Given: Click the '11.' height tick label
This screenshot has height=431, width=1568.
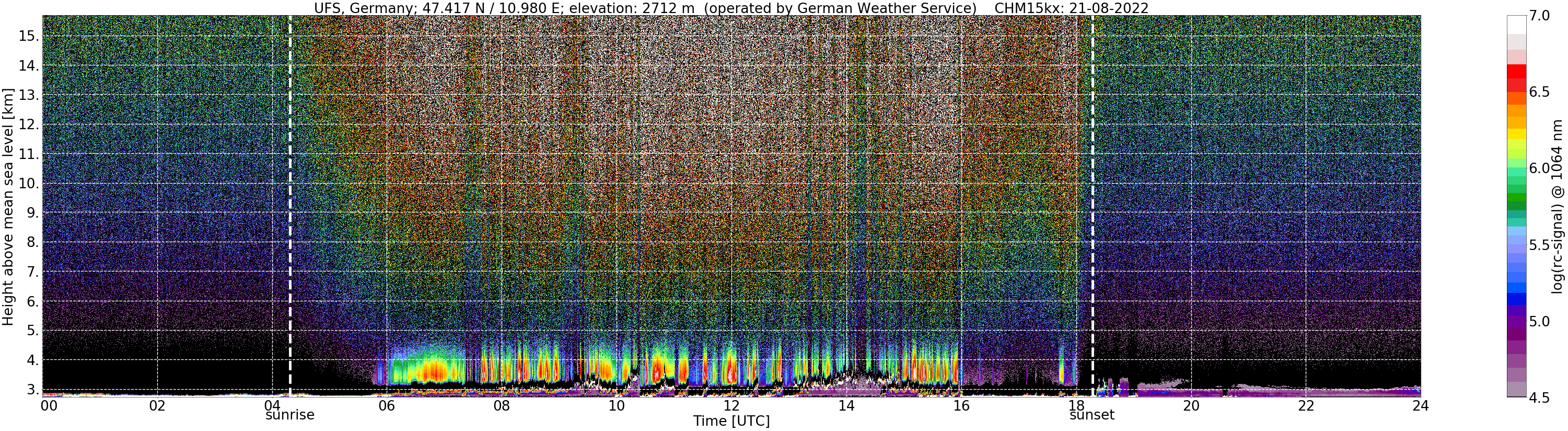Looking at the screenshot, I should click(29, 154).
